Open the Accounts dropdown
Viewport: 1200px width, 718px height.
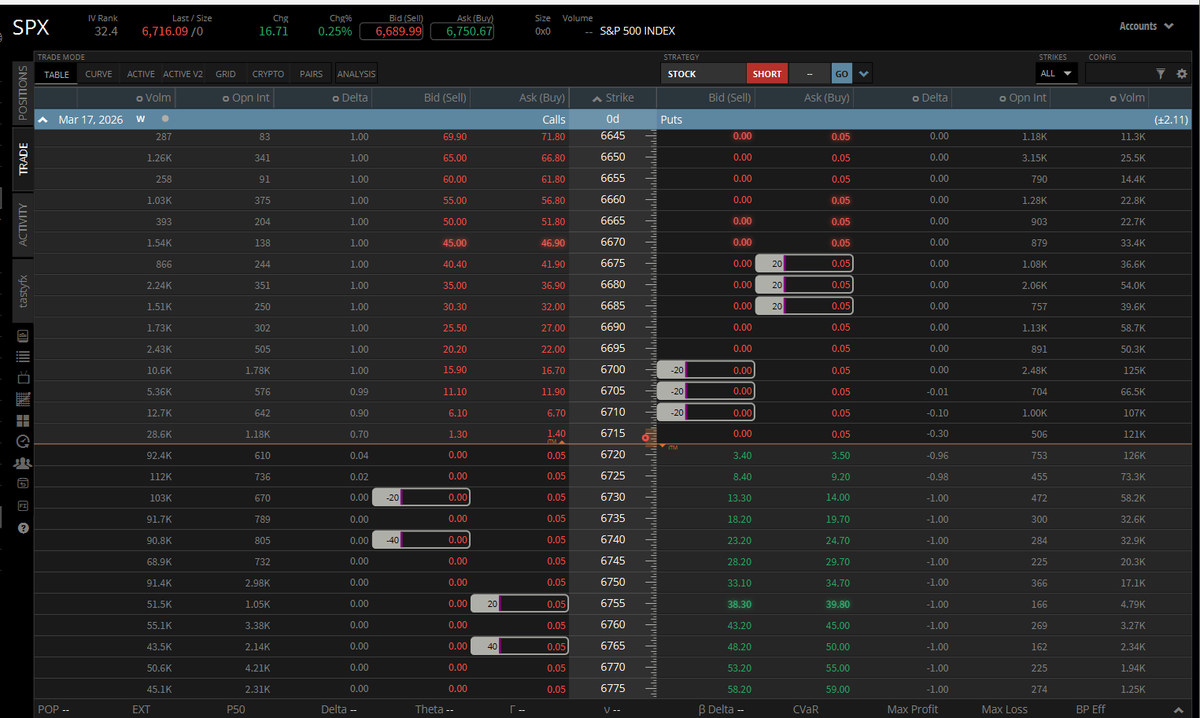(x=1146, y=26)
